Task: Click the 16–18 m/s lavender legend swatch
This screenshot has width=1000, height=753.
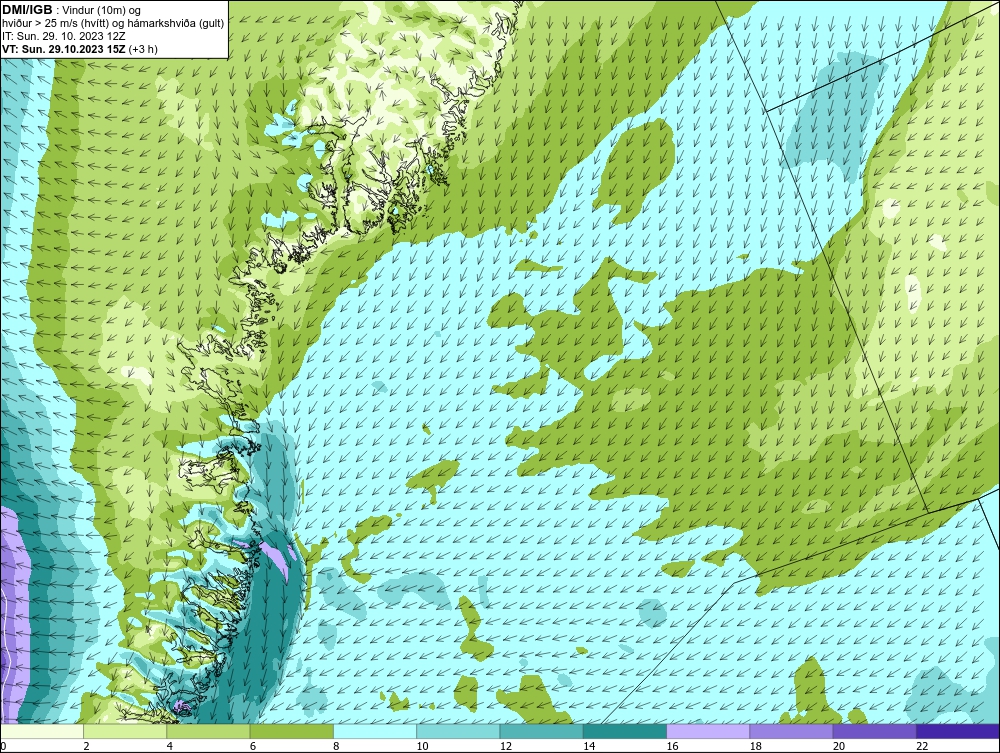Action: click(708, 731)
